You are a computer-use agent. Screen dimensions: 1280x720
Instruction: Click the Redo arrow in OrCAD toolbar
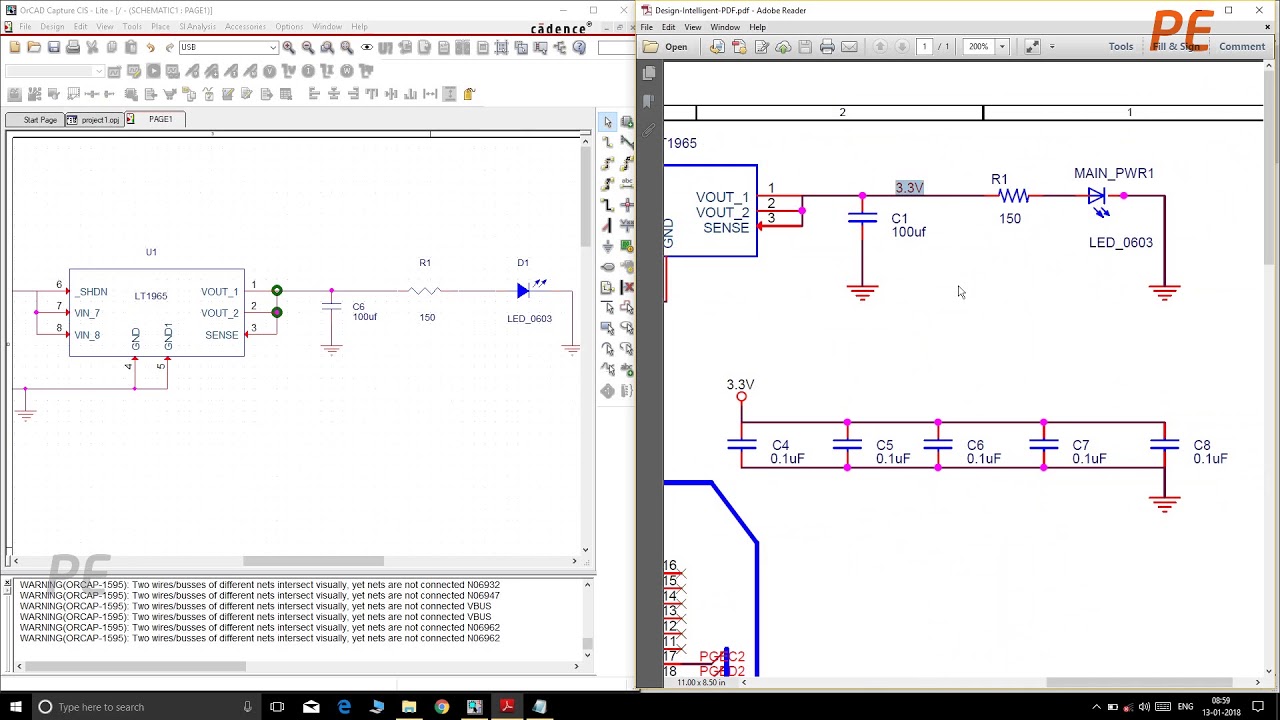point(169,47)
